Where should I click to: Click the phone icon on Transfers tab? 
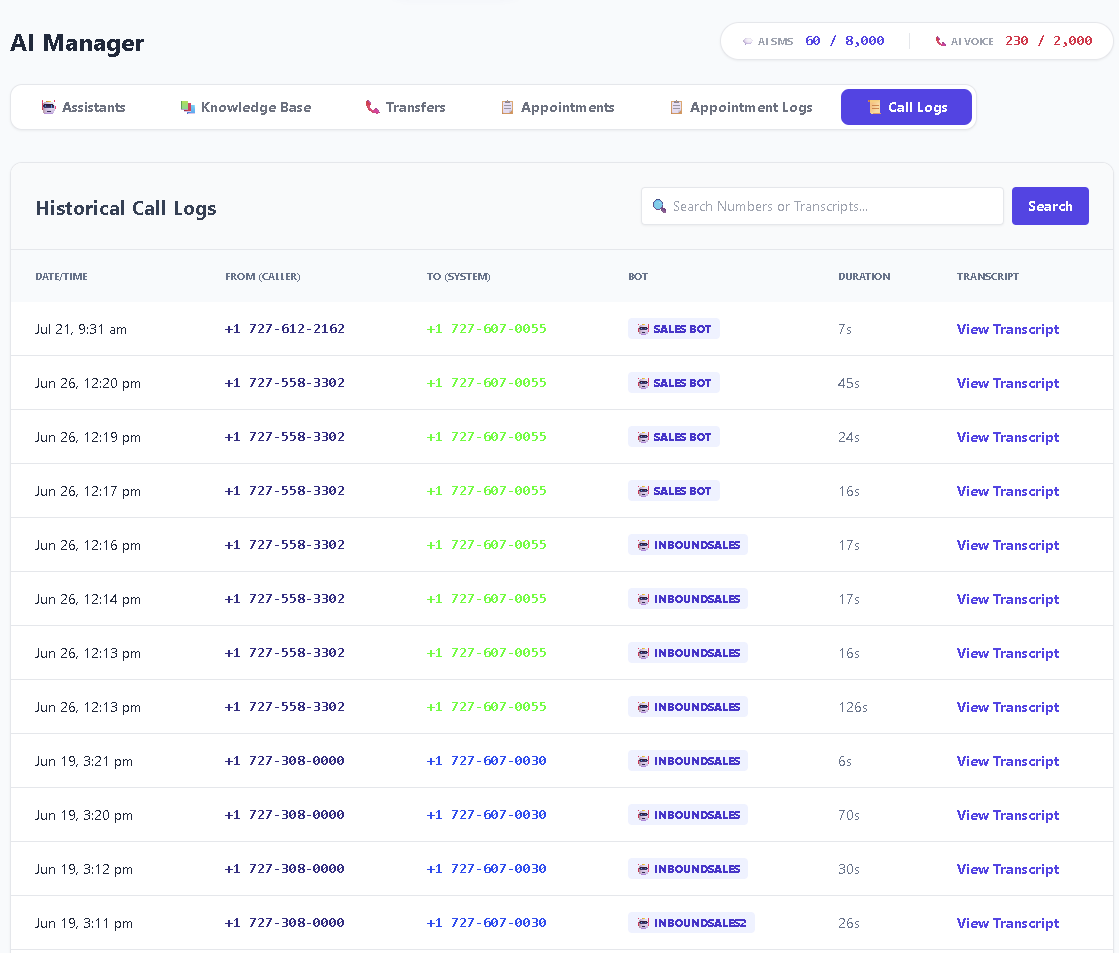pyautogui.click(x=373, y=107)
